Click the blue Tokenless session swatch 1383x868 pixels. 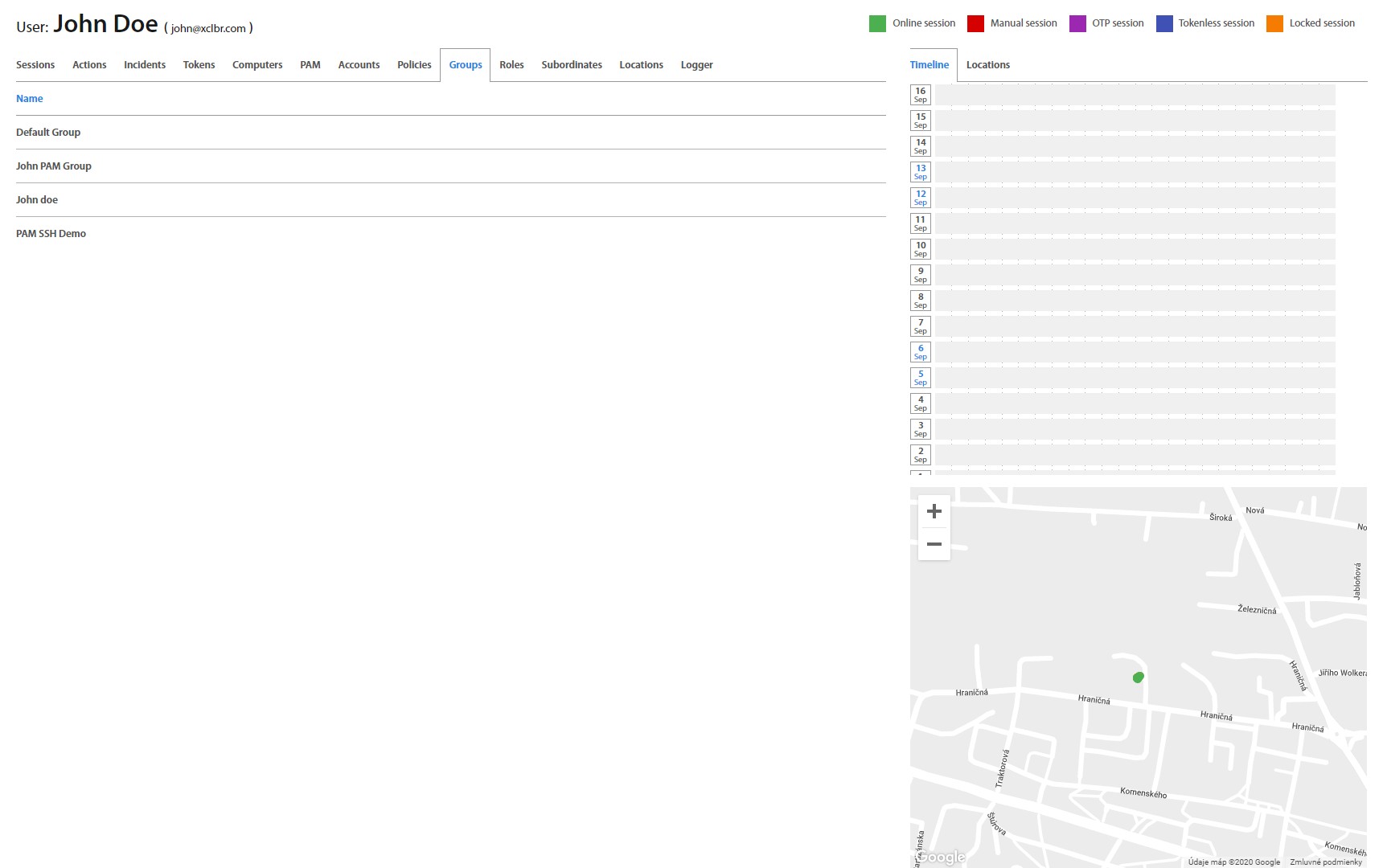click(1164, 23)
